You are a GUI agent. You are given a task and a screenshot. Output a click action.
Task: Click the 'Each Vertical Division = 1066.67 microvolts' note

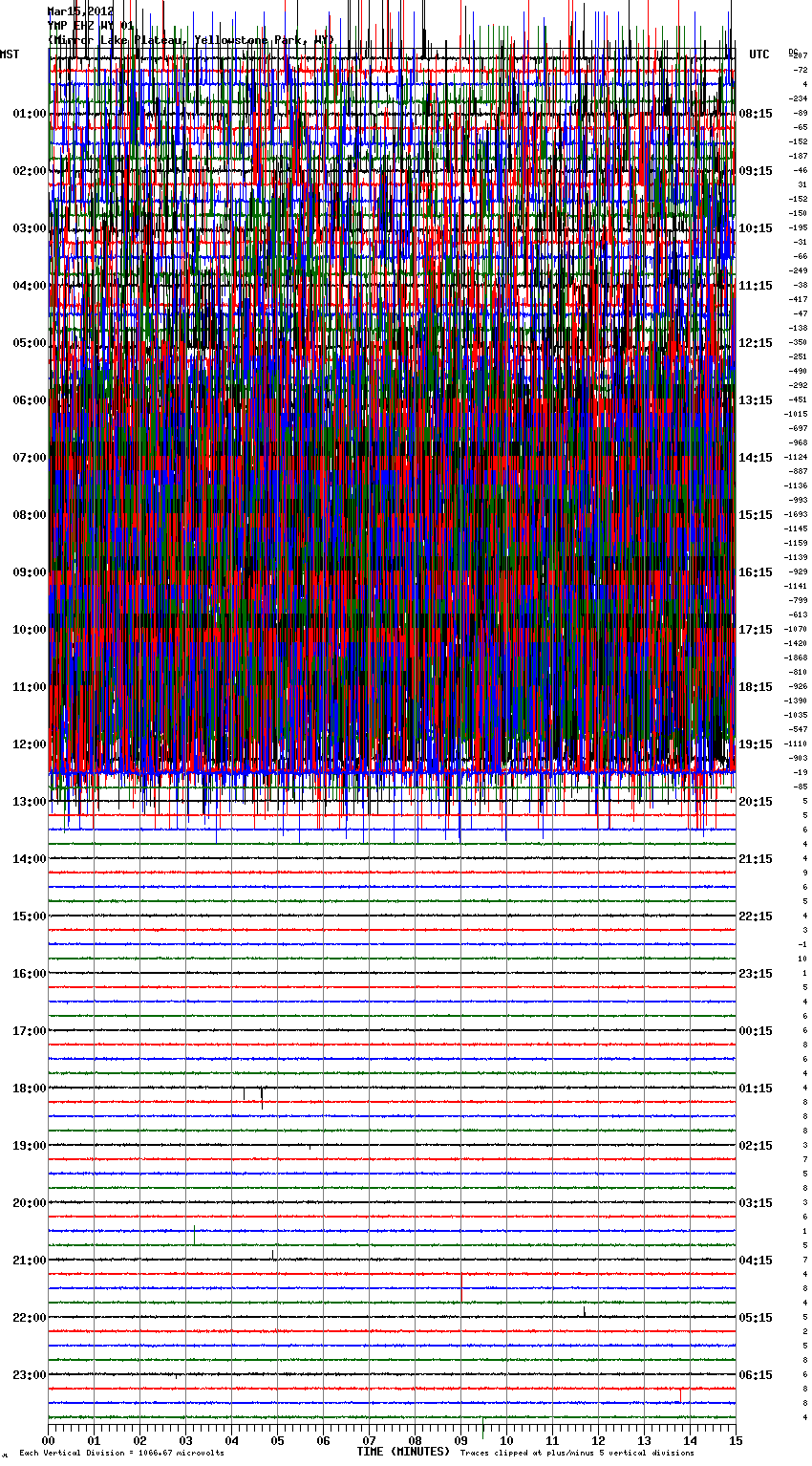[x=121, y=1454]
